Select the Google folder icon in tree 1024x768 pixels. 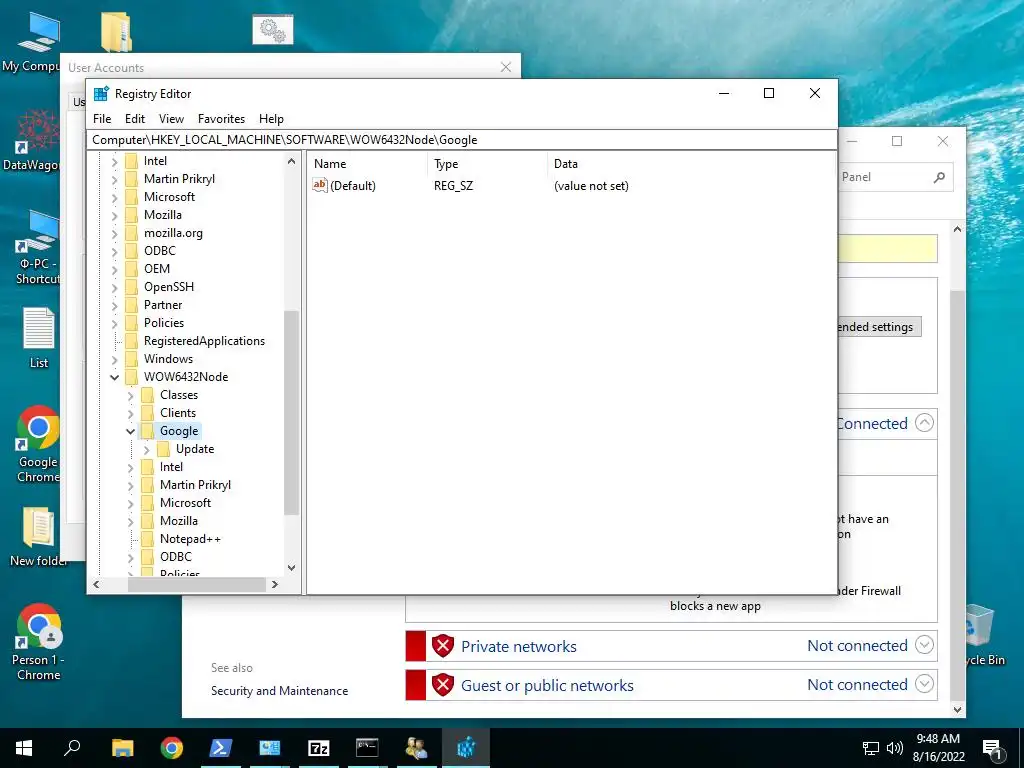coord(148,431)
